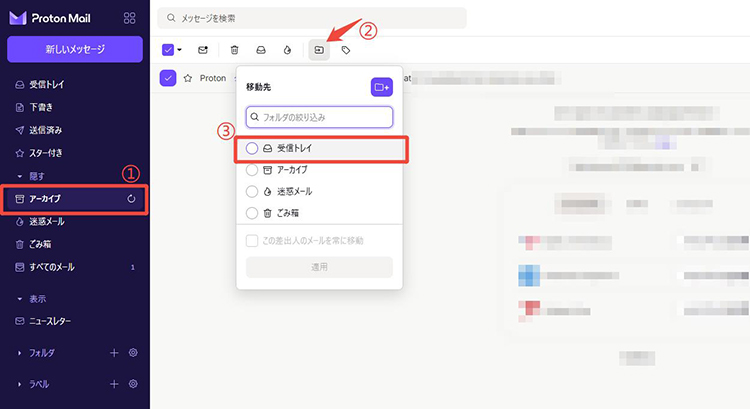The height and width of the screenshot is (409, 750).
Task: Select the ごみ箱 radio option
Action: tap(252, 213)
